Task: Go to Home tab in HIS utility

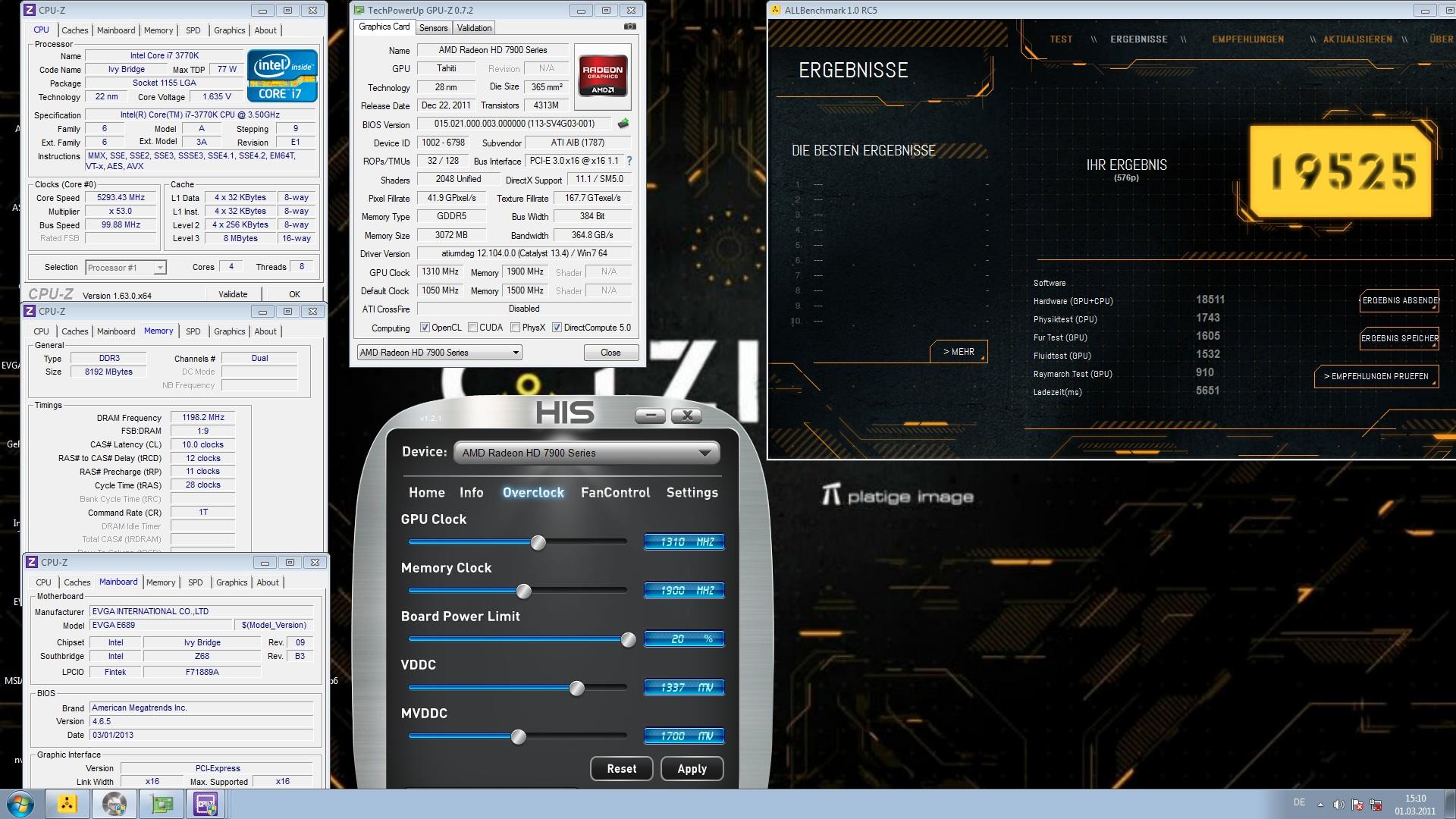Action: click(426, 492)
